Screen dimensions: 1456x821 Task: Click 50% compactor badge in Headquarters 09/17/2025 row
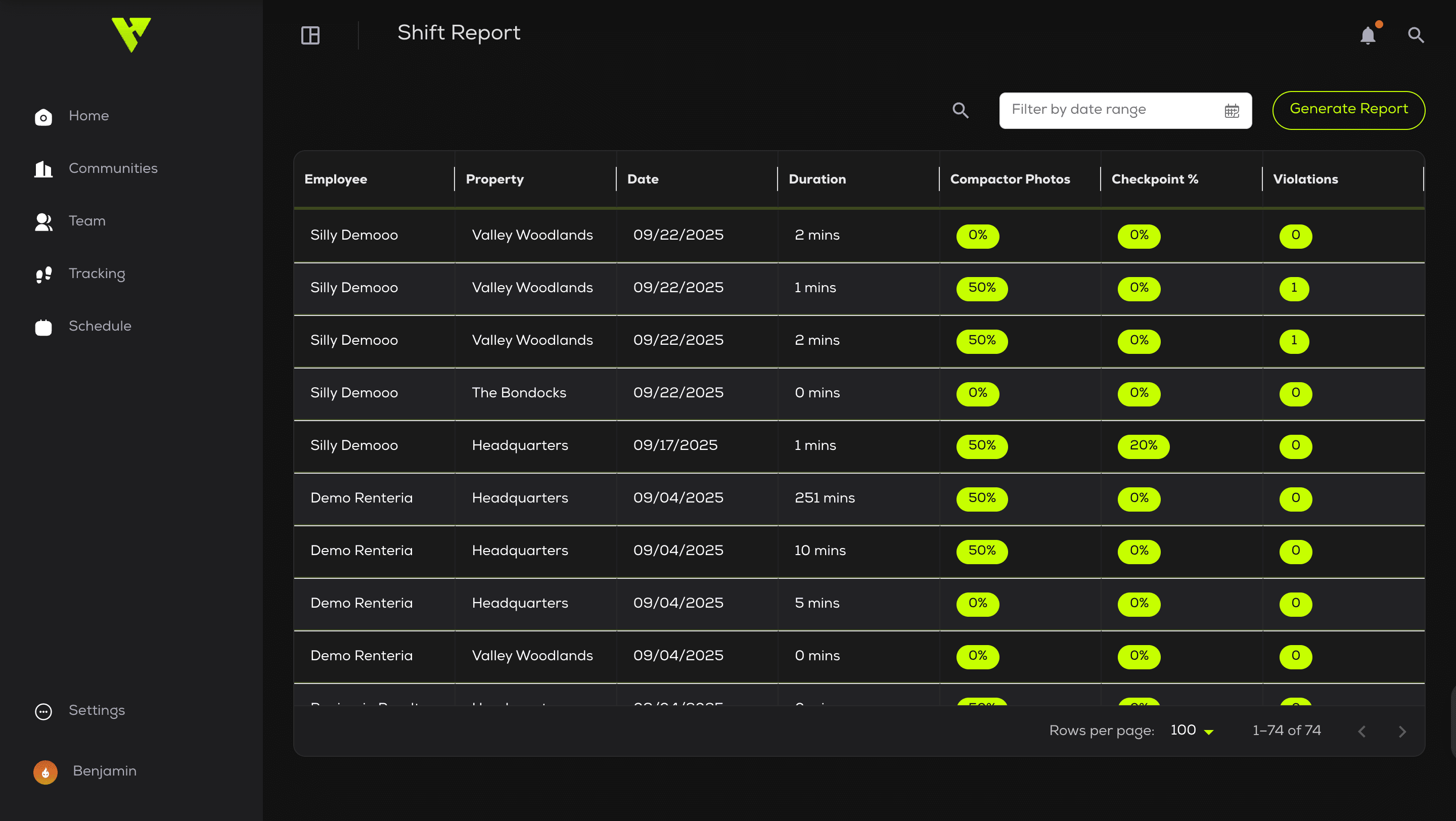[x=981, y=446]
